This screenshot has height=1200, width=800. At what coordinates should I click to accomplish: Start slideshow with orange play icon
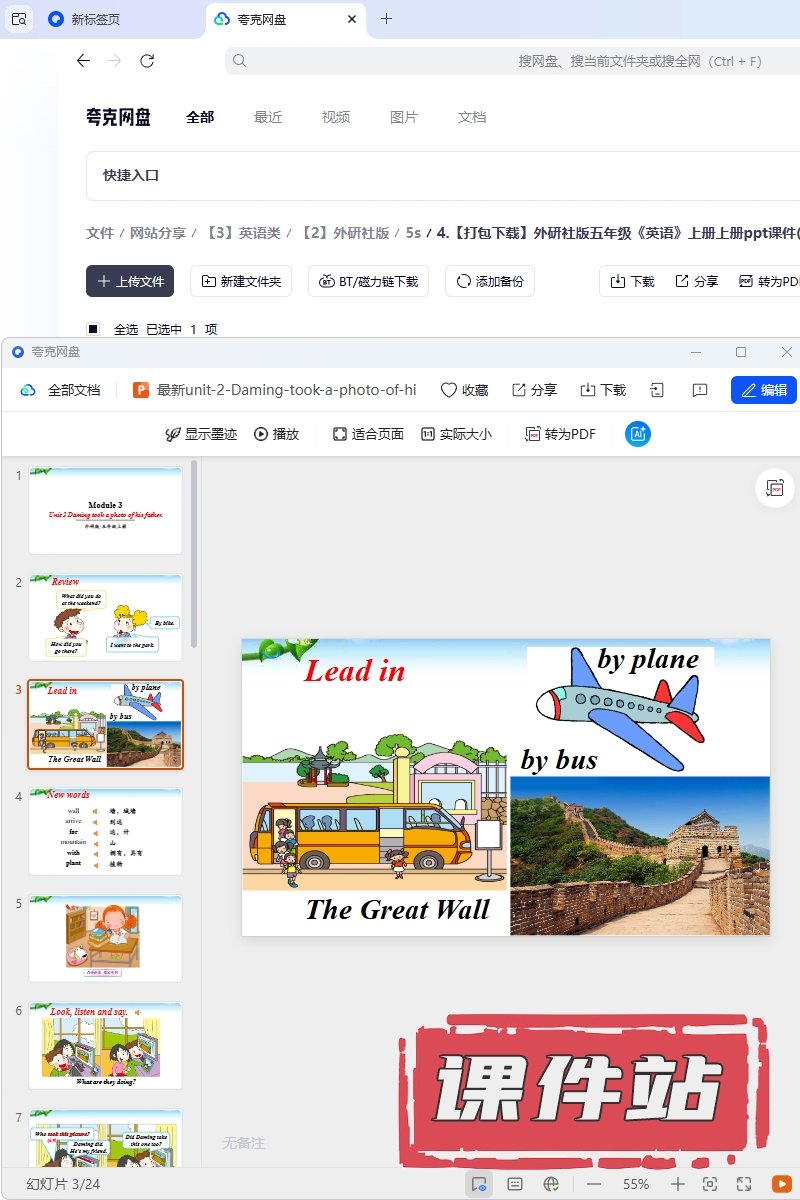click(781, 1184)
